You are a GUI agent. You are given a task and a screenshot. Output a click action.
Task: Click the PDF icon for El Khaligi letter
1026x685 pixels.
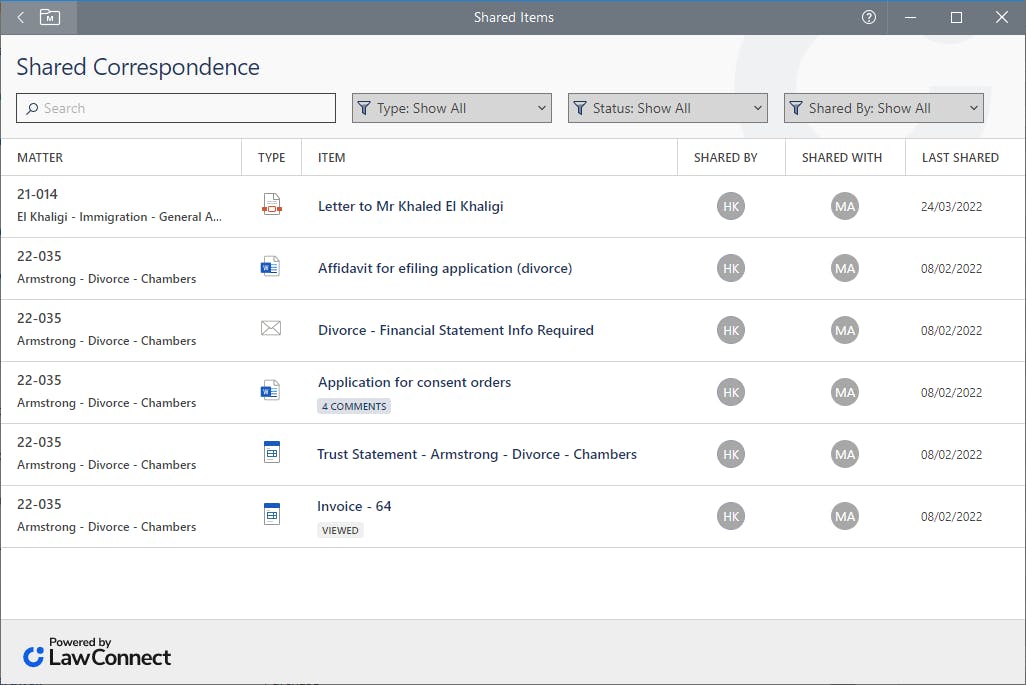click(x=271, y=206)
